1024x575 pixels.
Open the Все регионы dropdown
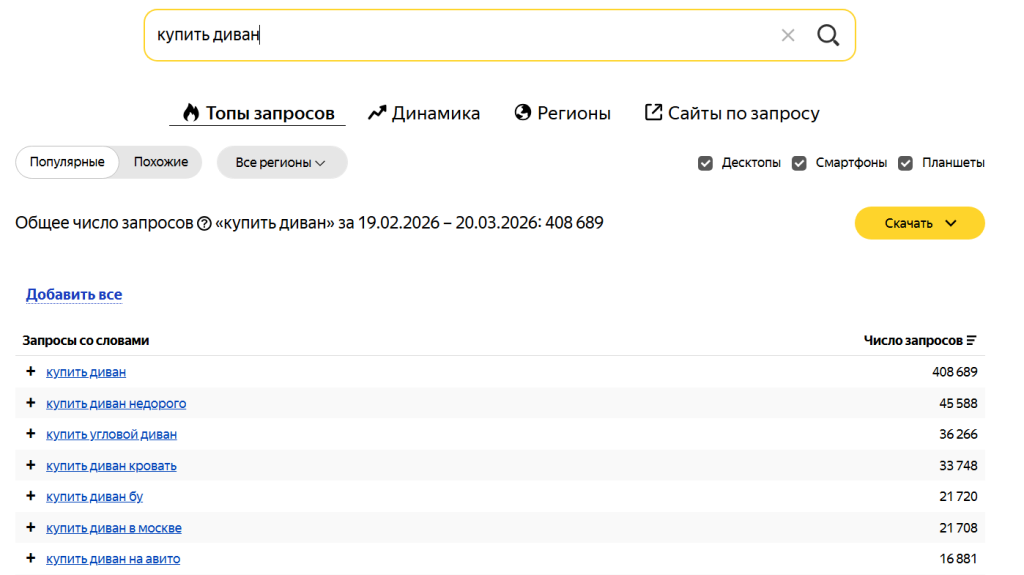click(281, 162)
